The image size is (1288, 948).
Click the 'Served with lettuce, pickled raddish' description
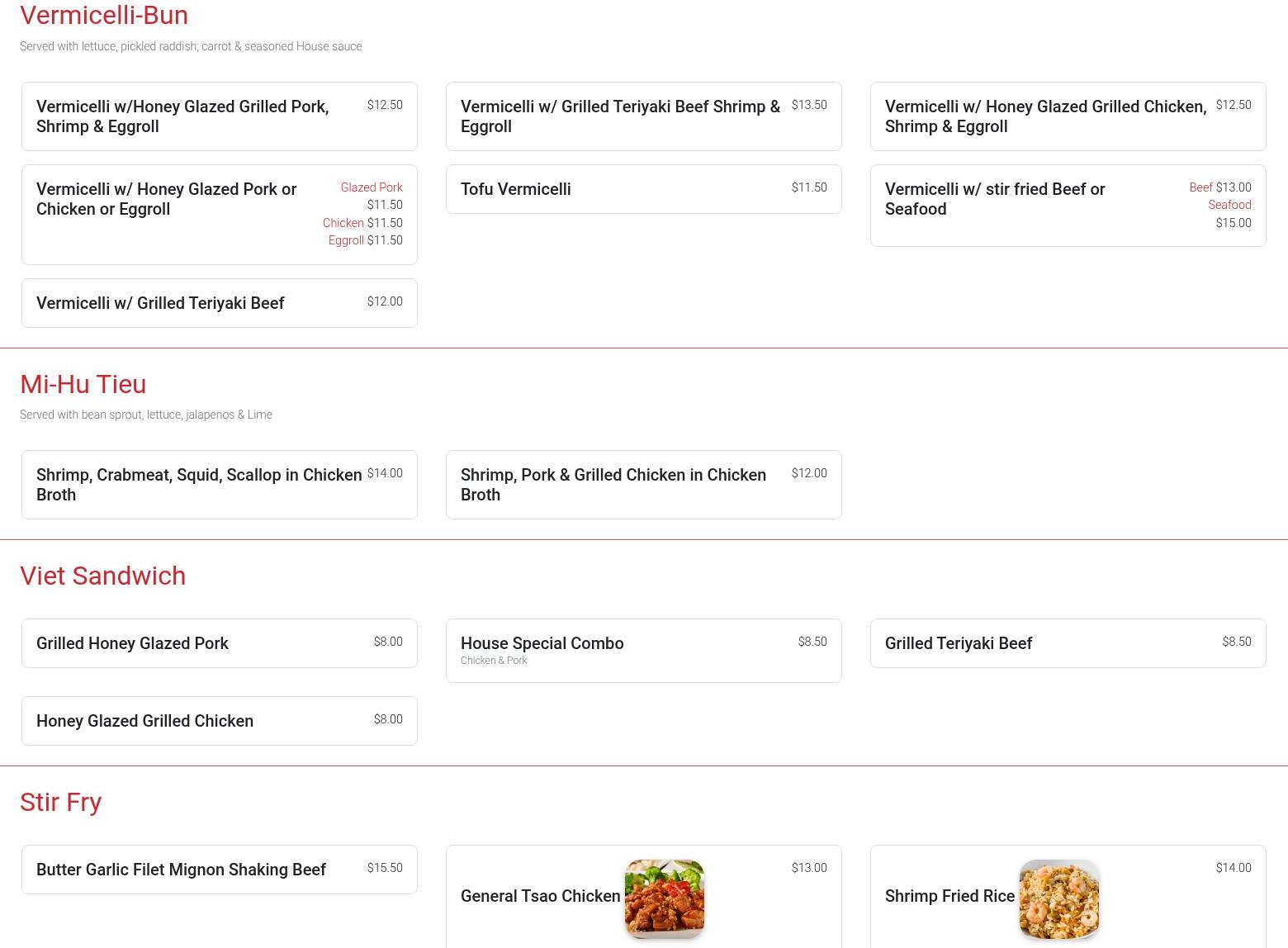pyautogui.click(x=191, y=46)
